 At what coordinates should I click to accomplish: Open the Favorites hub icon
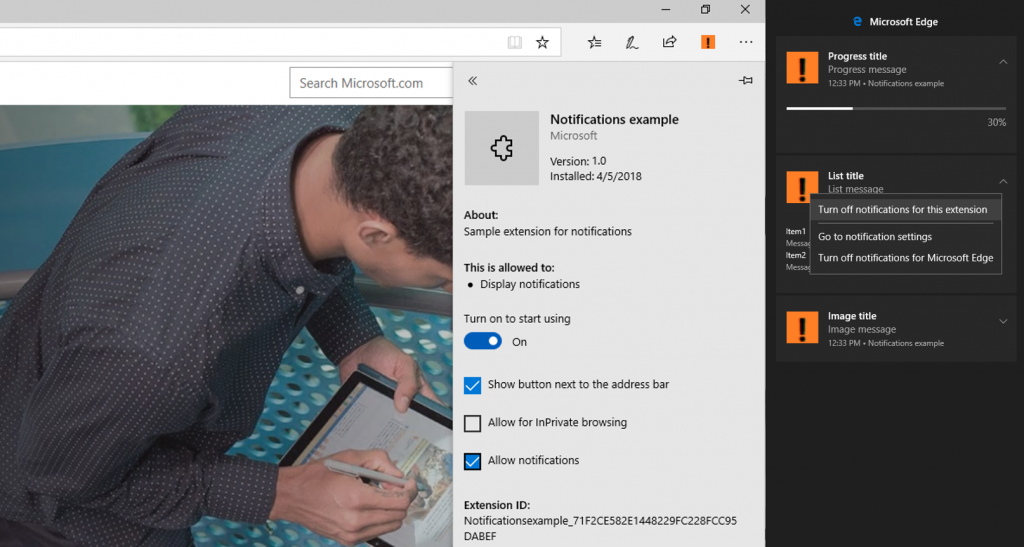pyautogui.click(x=594, y=42)
